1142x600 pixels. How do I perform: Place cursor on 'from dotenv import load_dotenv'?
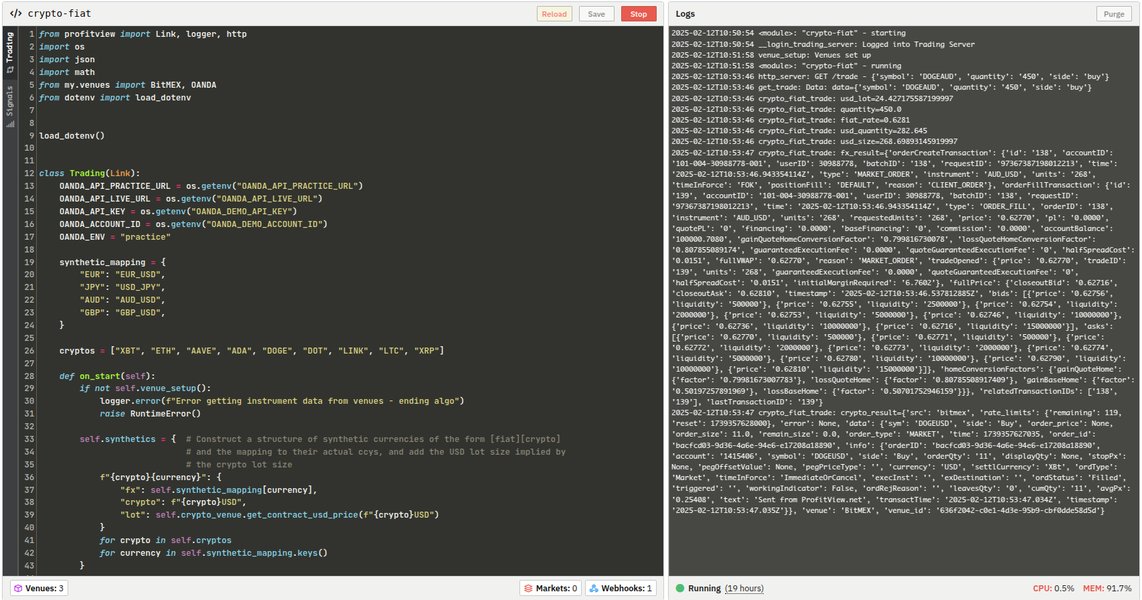coord(115,98)
